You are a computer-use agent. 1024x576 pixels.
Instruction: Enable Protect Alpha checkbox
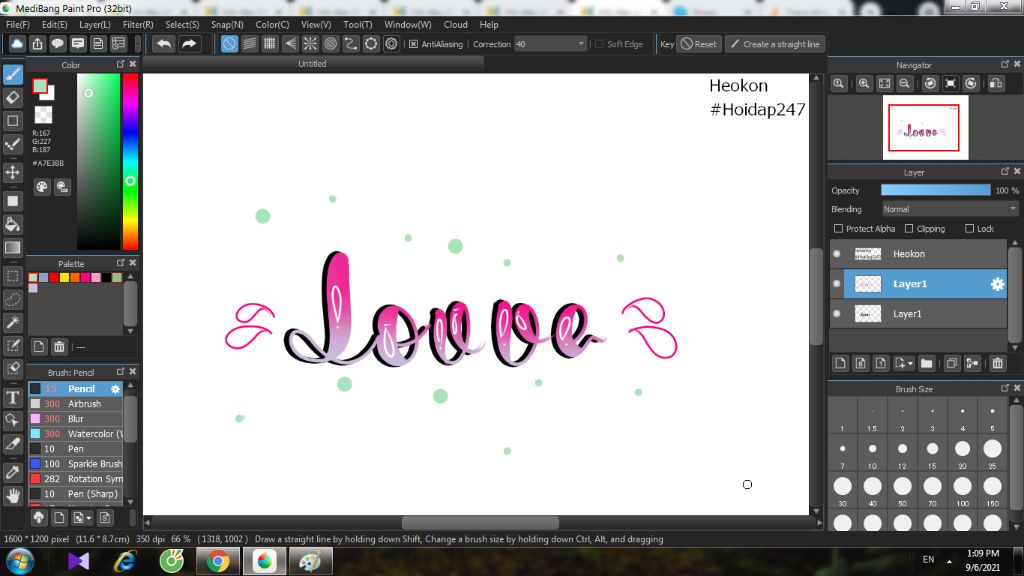[839, 229]
